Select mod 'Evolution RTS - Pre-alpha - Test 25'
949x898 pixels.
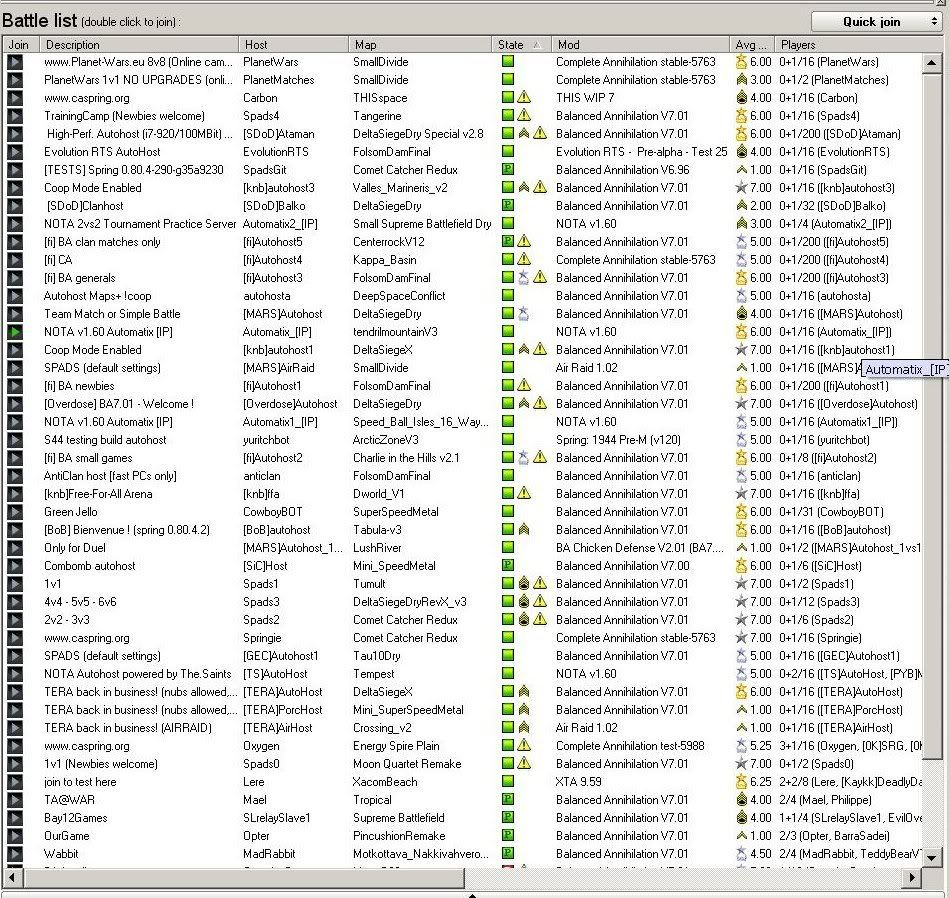pyautogui.click(x=642, y=152)
